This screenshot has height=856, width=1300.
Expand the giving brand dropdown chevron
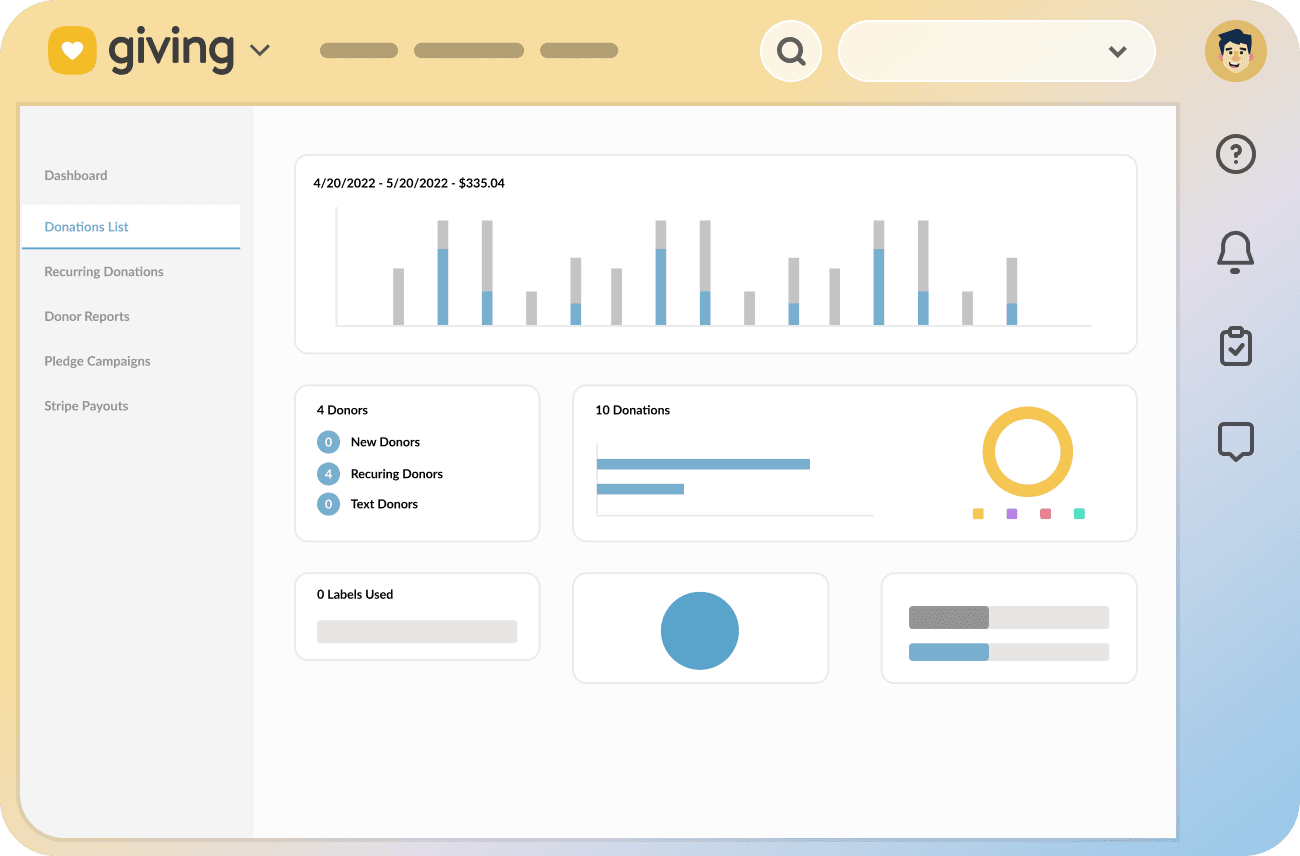tap(260, 50)
